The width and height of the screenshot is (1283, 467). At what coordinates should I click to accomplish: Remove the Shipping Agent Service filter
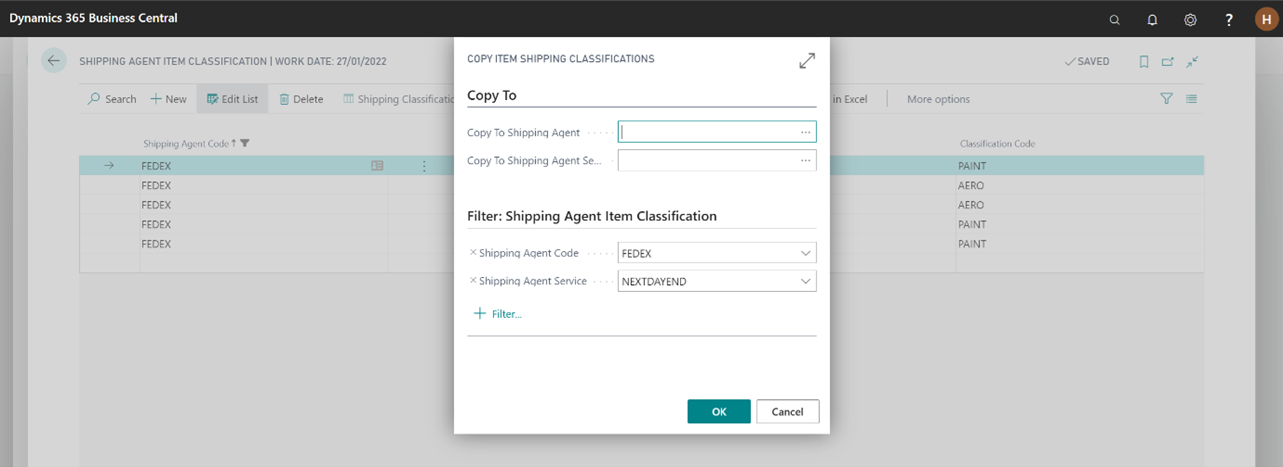pos(473,281)
